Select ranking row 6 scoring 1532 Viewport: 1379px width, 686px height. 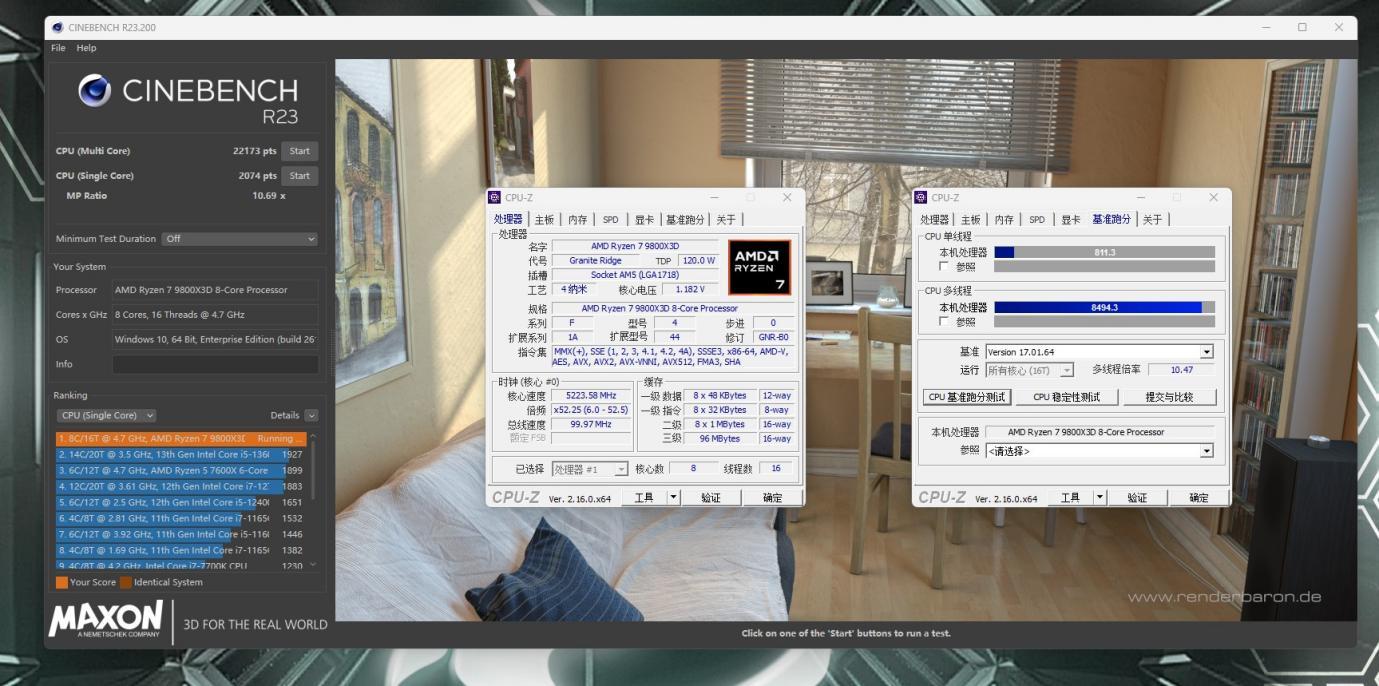point(182,518)
